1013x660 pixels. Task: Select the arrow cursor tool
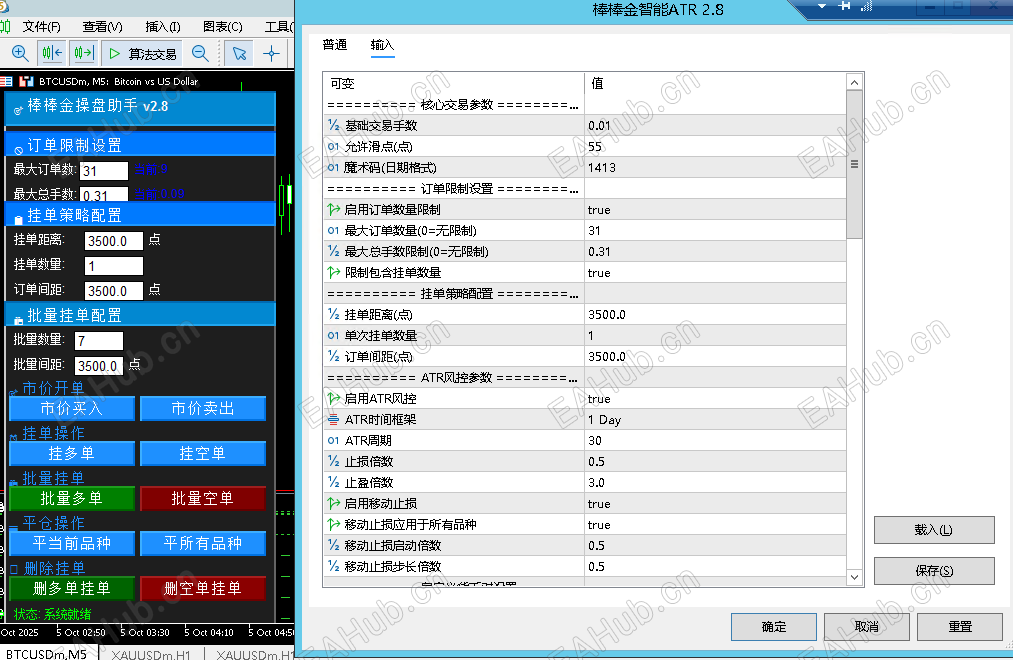click(x=240, y=53)
